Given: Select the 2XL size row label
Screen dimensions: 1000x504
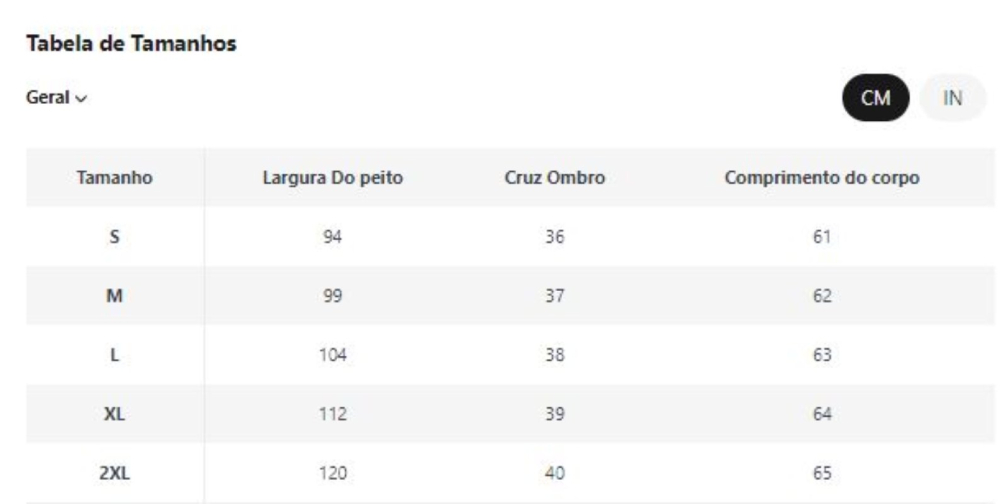Looking at the screenshot, I should (114, 473).
